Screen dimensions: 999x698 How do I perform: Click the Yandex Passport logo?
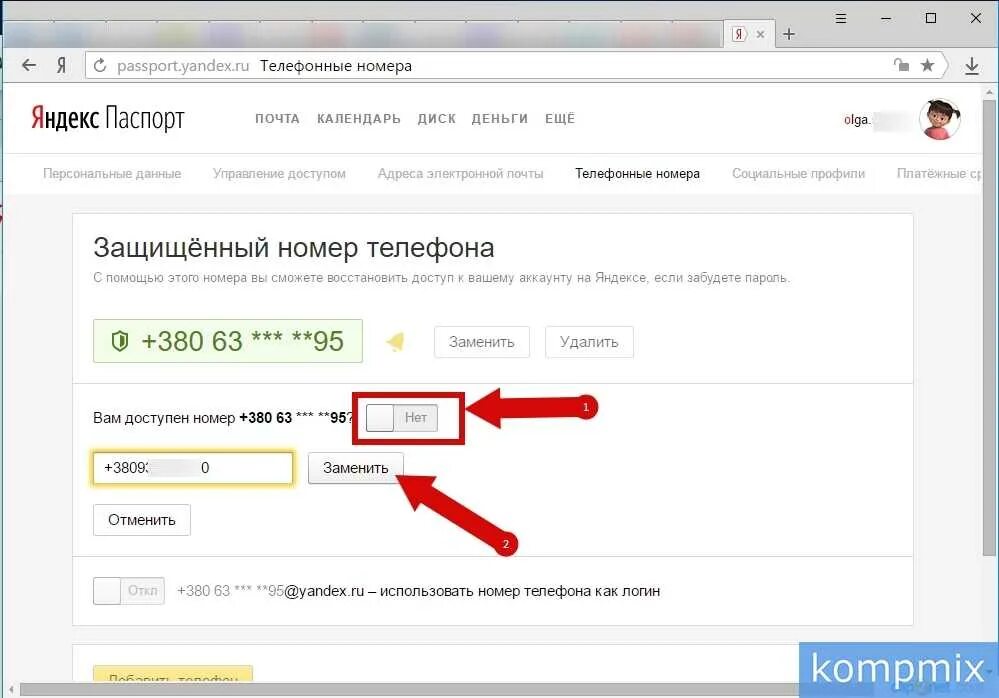[x=106, y=118]
